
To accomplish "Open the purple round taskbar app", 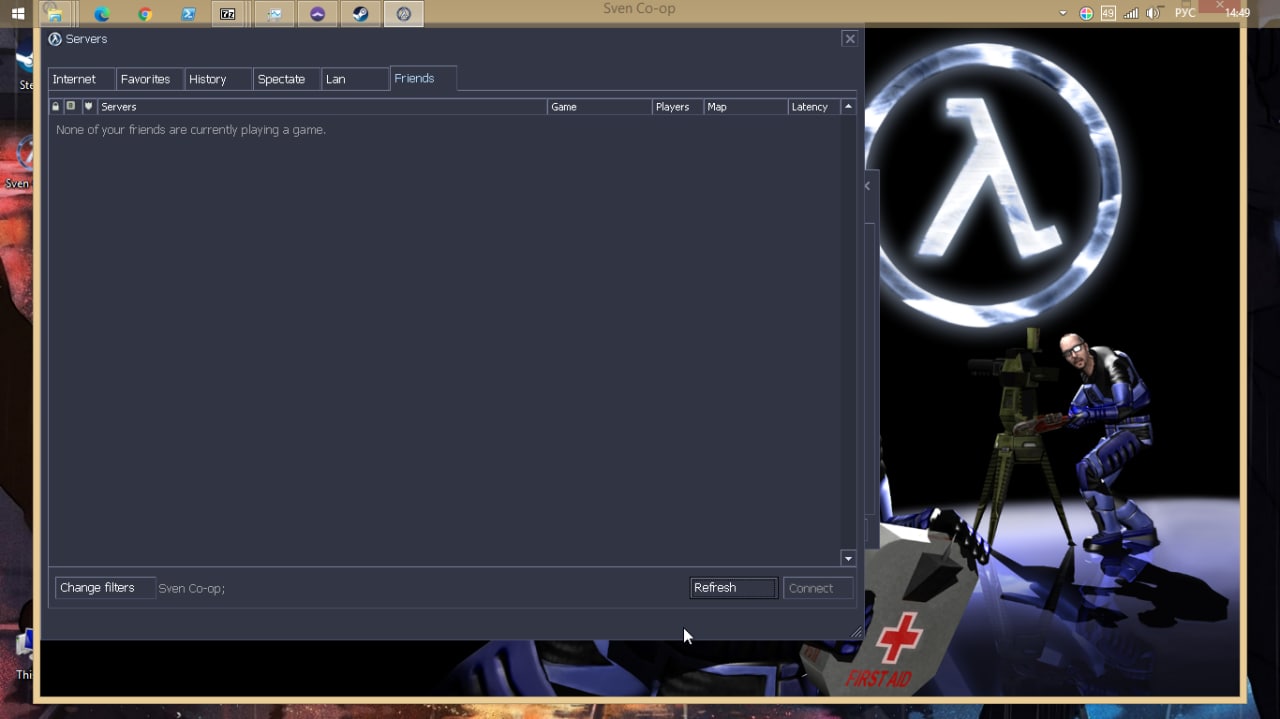I will click(317, 14).
